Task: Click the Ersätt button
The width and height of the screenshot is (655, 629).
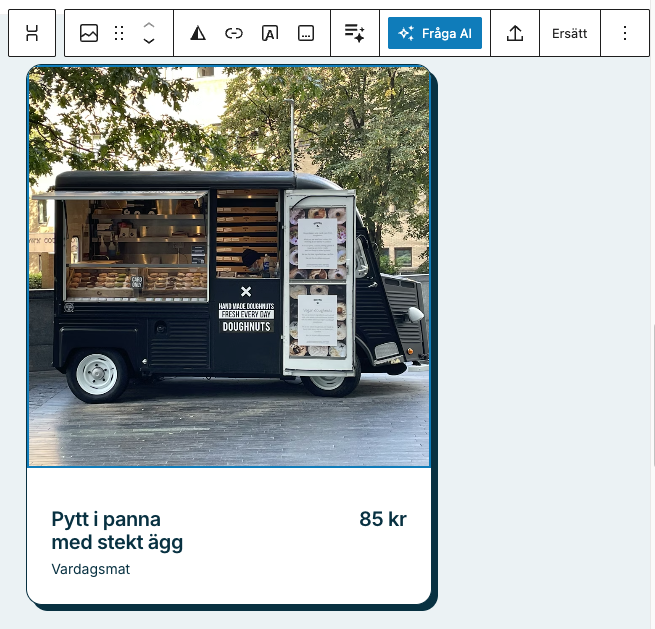Action: point(570,33)
